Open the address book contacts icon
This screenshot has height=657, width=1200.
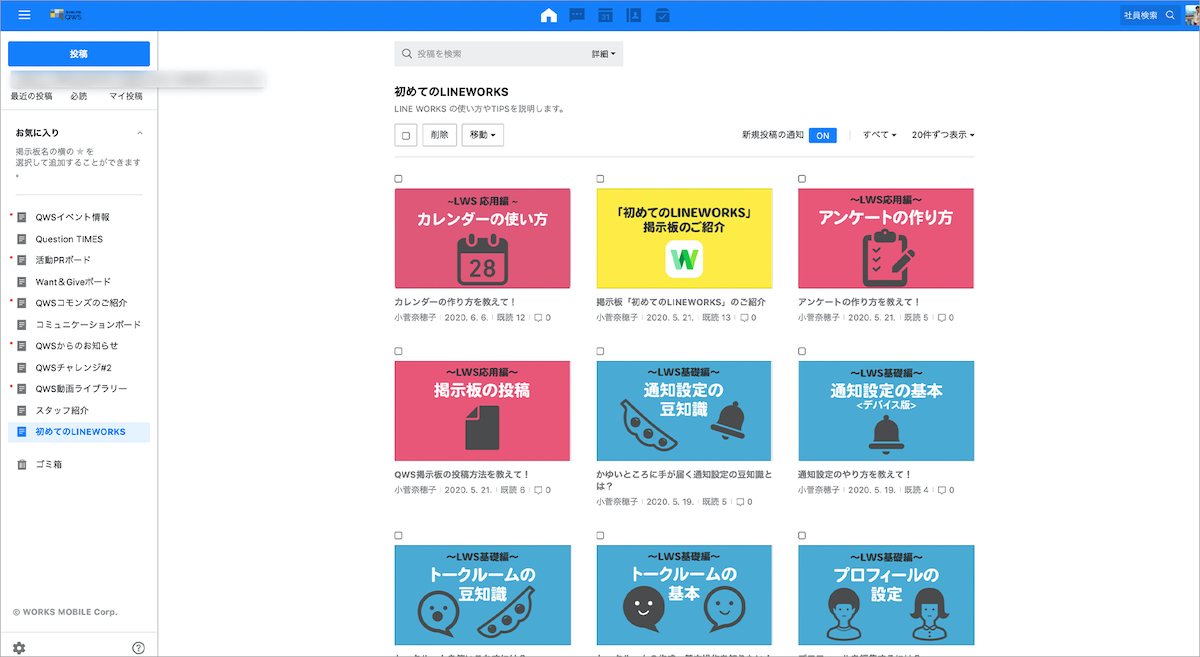click(x=633, y=15)
